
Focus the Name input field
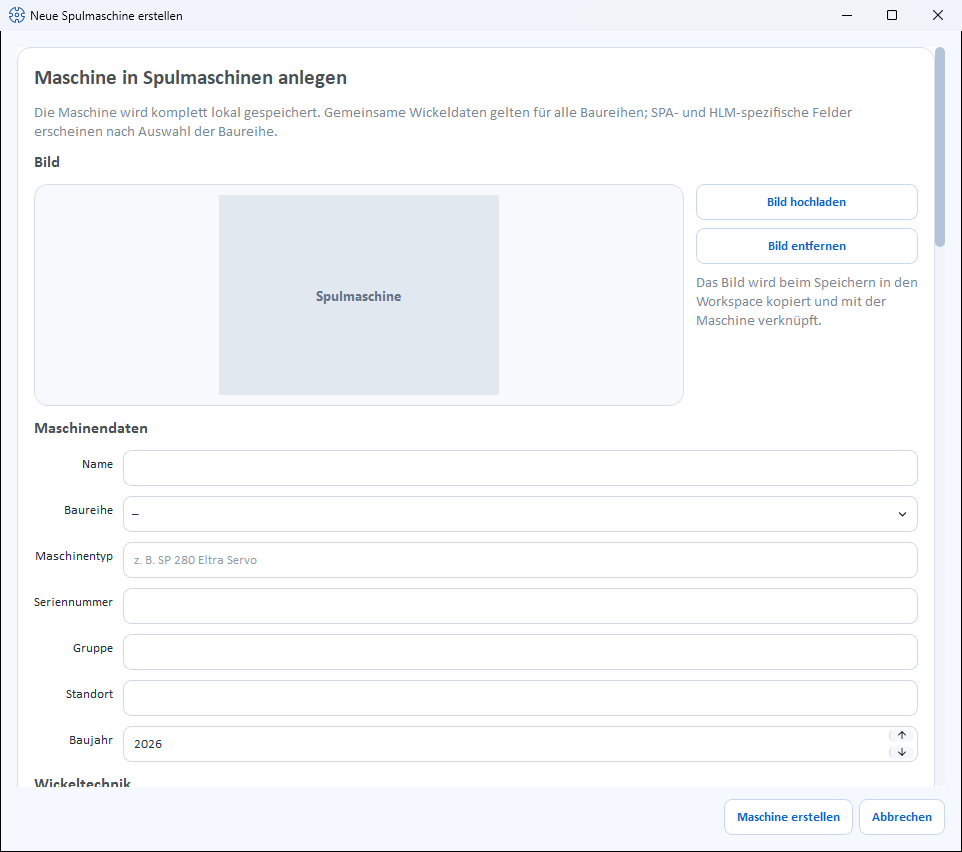click(x=520, y=468)
